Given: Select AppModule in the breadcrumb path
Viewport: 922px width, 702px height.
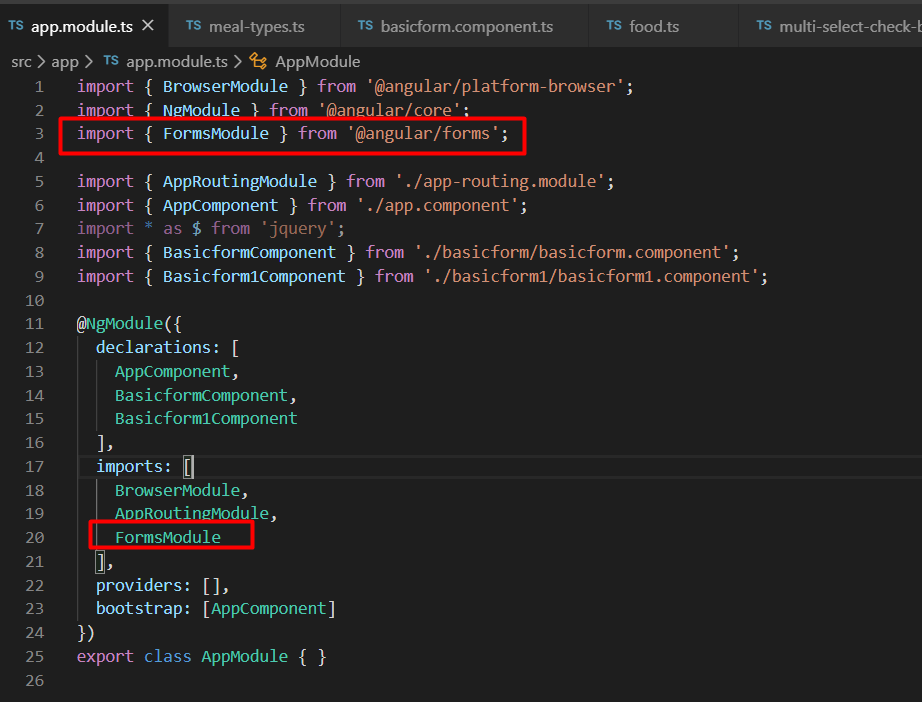Looking at the screenshot, I should (315, 61).
